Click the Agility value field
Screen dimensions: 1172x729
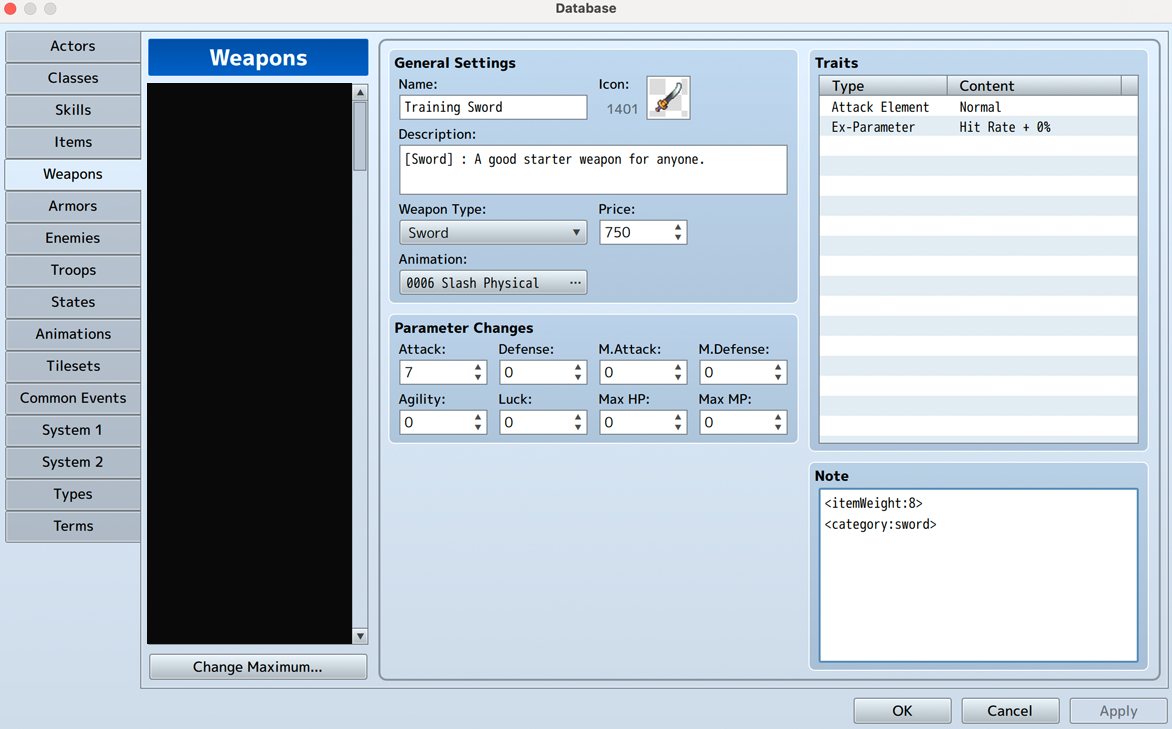[435, 422]
